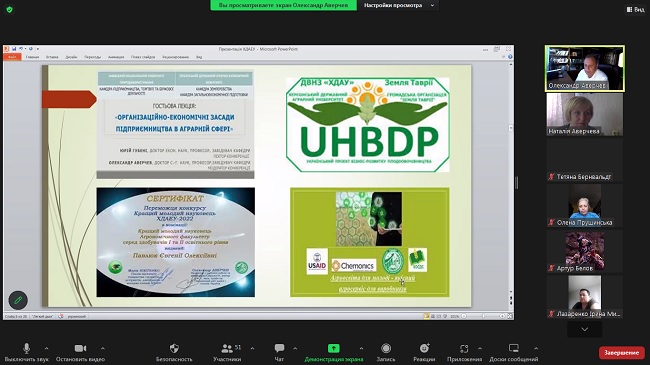Click the PowerPoint zoom slider handle

(x=483, y=316)
